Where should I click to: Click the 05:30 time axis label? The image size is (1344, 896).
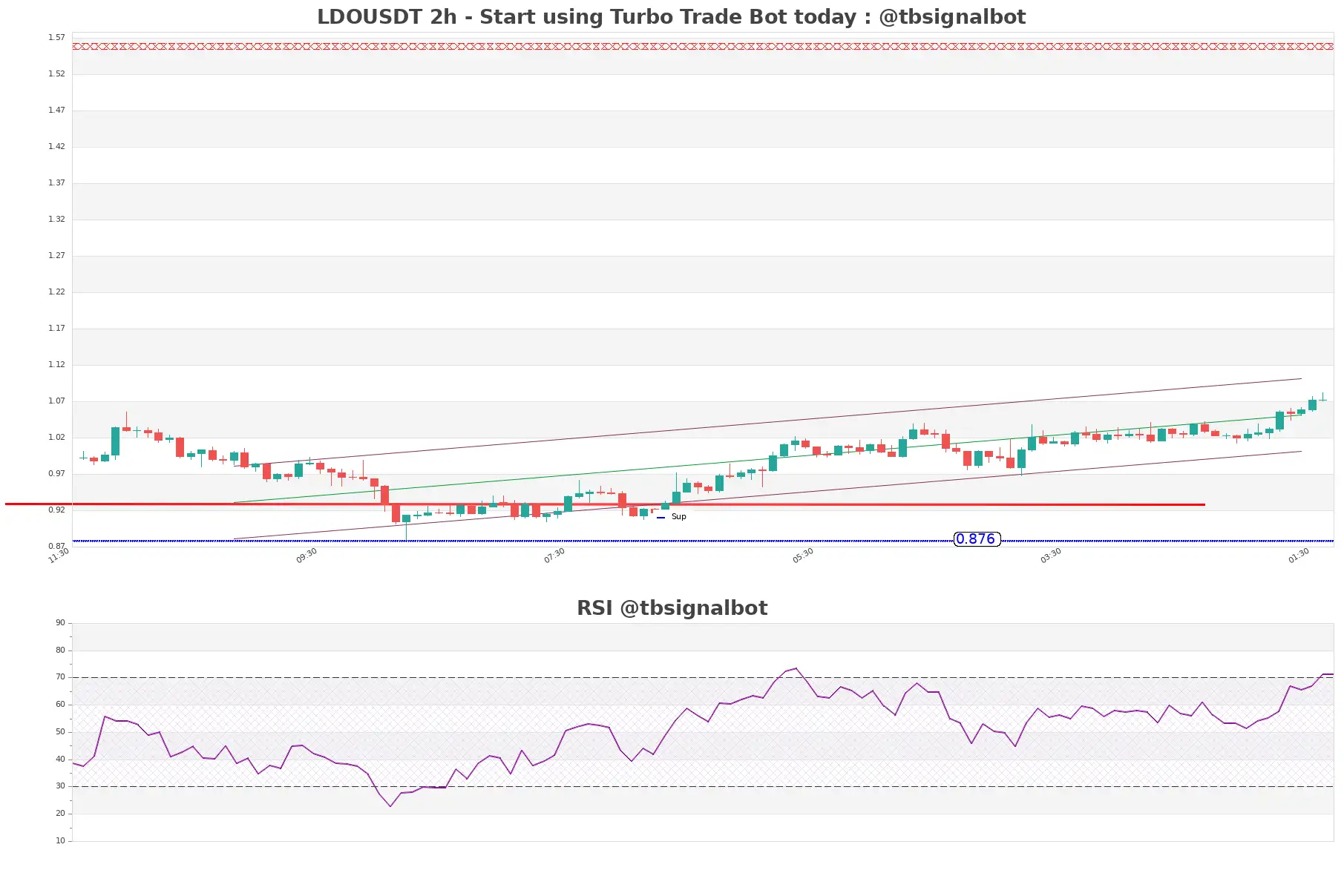pos(803,556)
